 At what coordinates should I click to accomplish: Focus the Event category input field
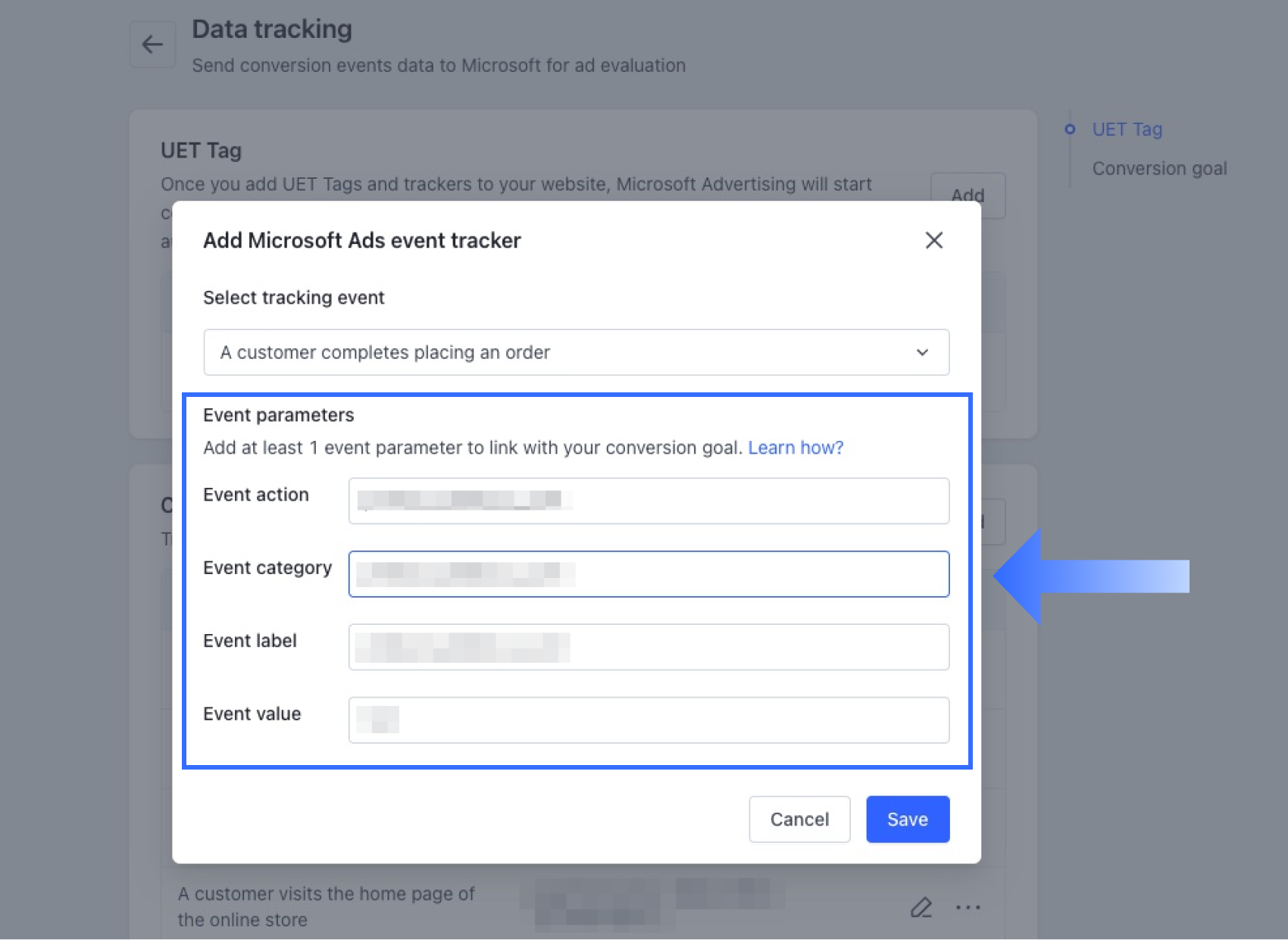pyautogui.click(x=649, y=574)
